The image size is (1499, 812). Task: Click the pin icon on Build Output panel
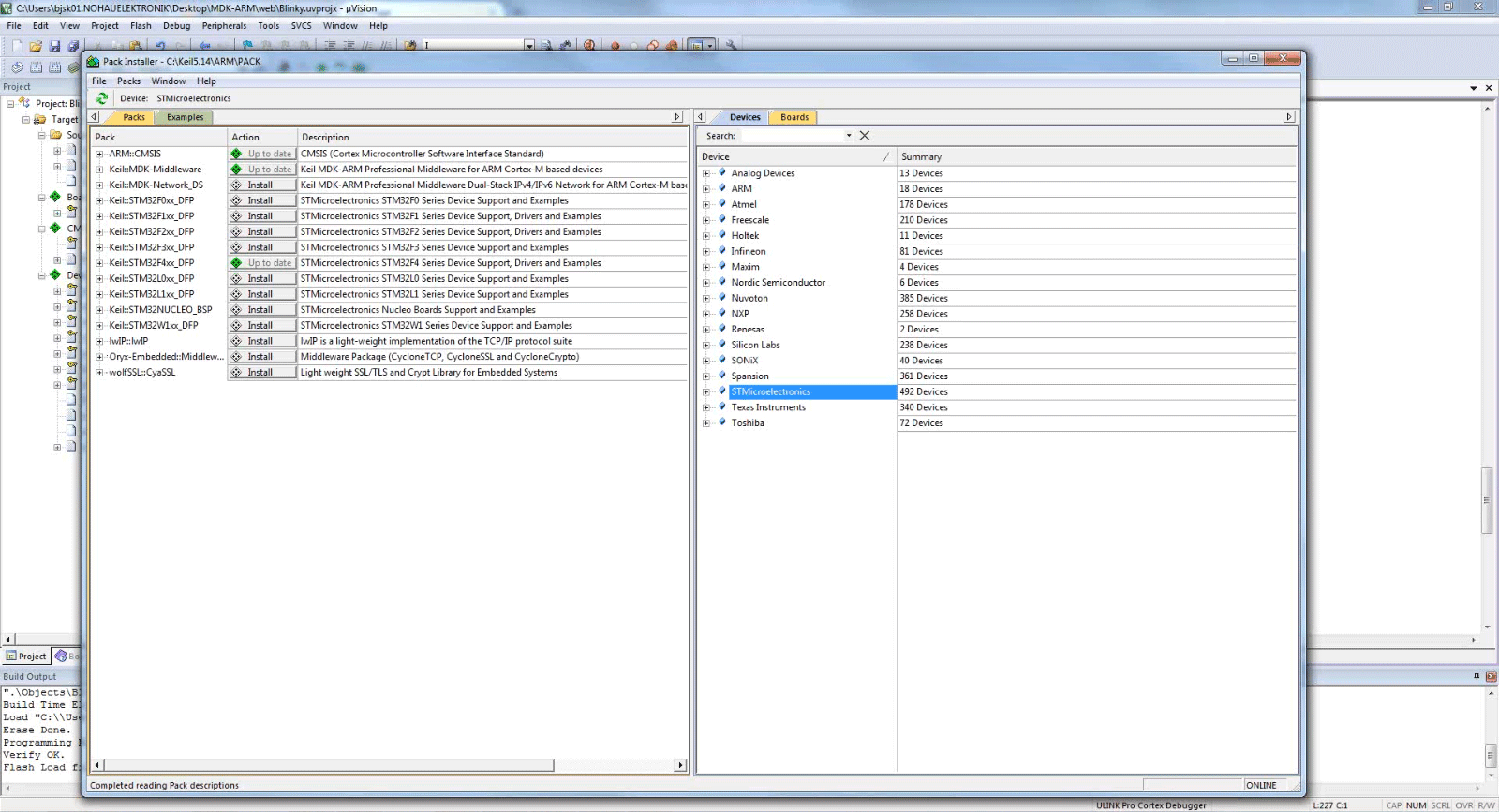1477,676
